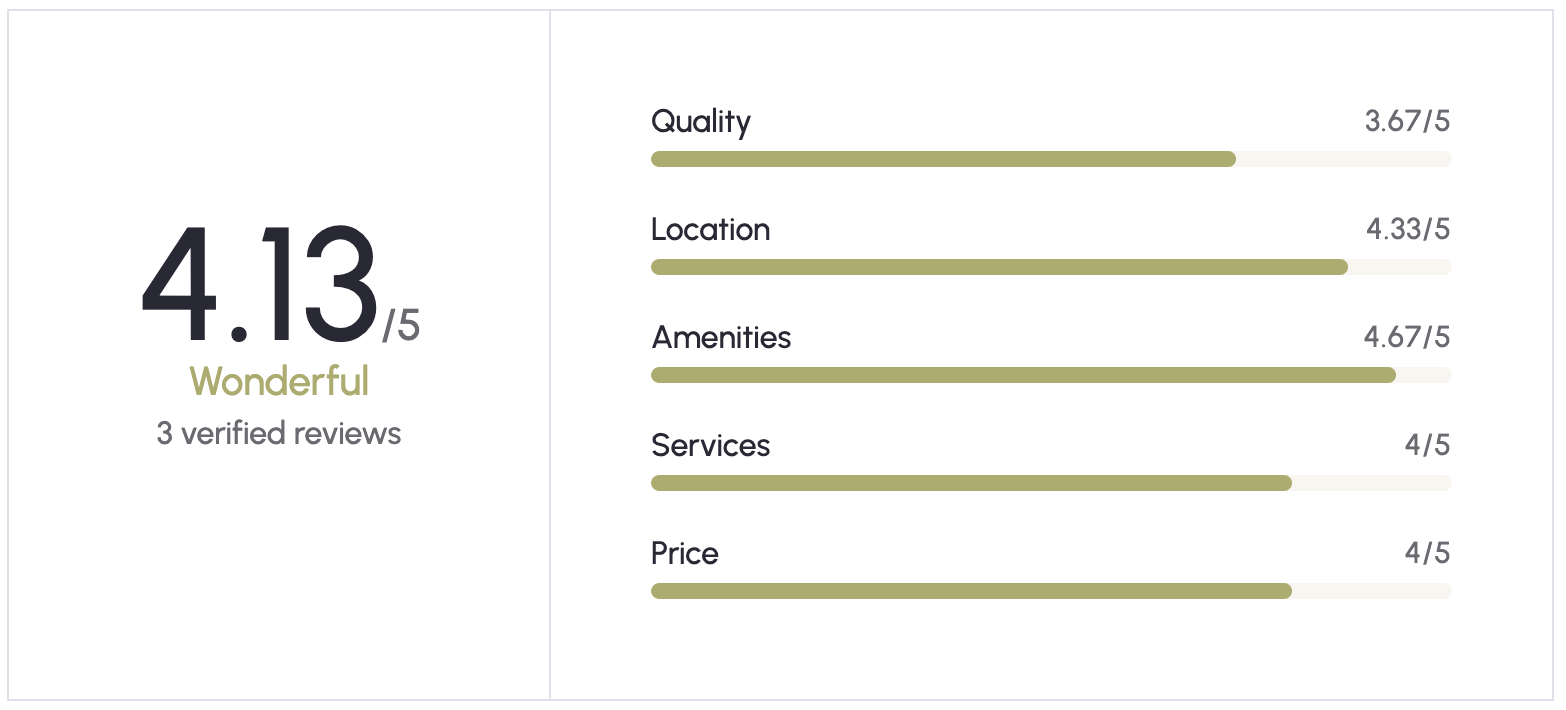Viewport: 1566px width, 710px height.
Task: Open the 3 verified reviews text
Action: click(279, 433)
